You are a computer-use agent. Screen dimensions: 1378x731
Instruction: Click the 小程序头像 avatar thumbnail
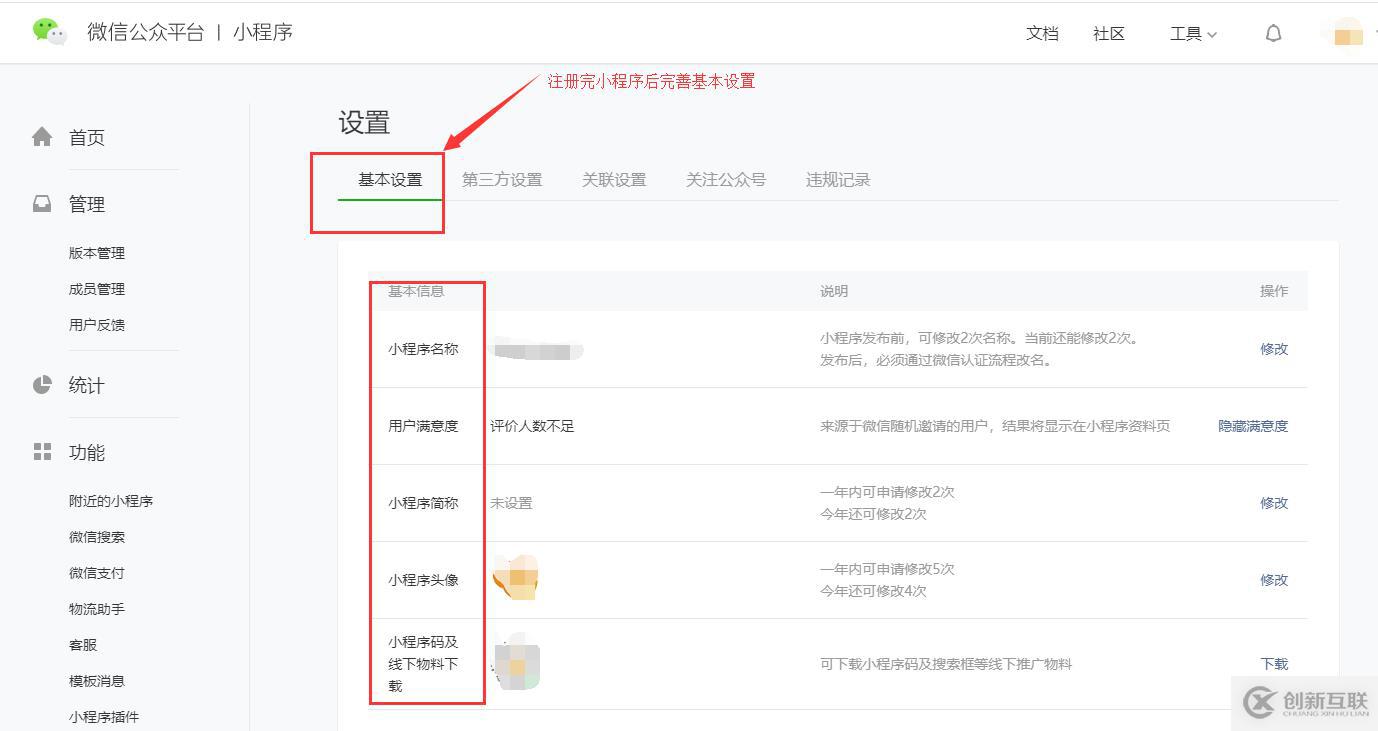(516, 579)
